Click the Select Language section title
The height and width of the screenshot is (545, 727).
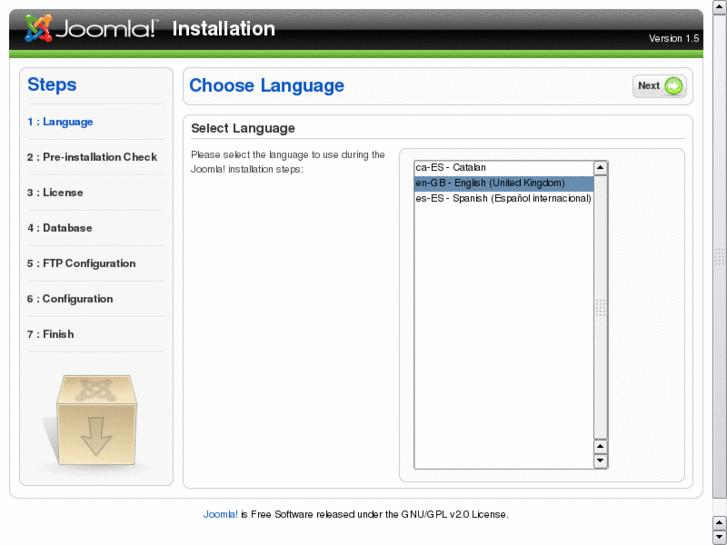tap(243, 128)
